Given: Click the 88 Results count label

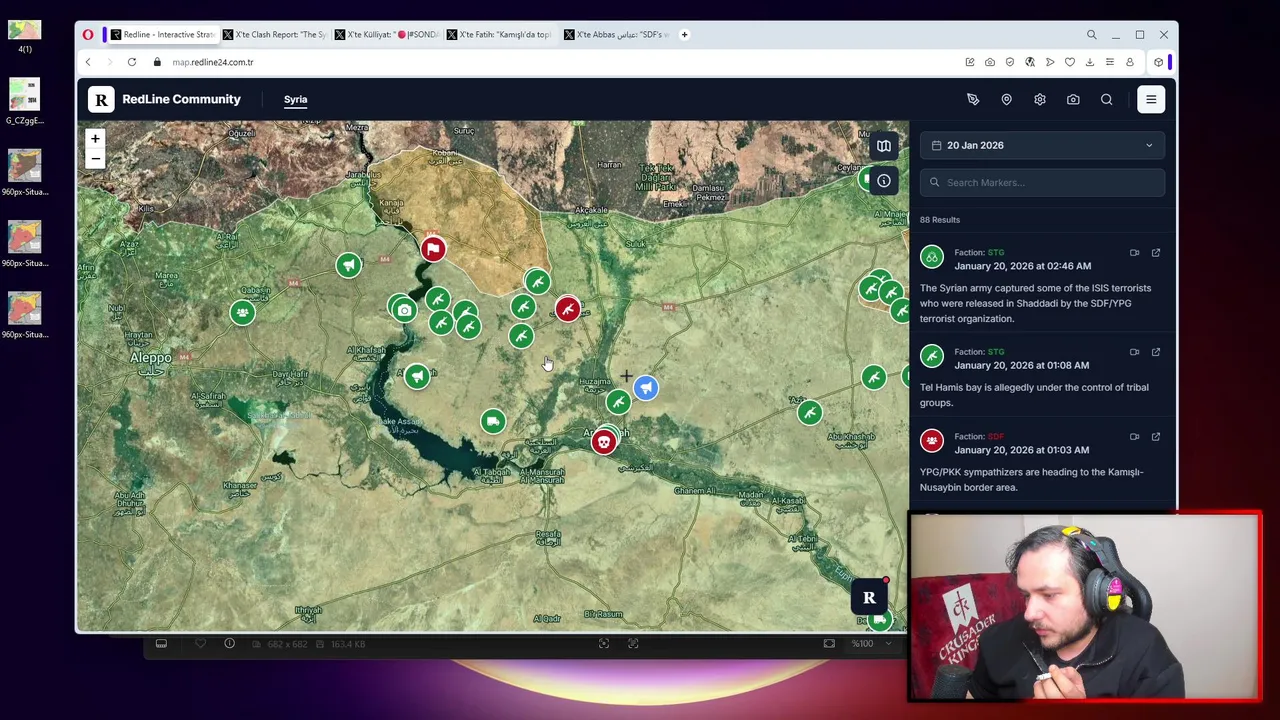Looking at the screenshot, I should coord(940,220).
